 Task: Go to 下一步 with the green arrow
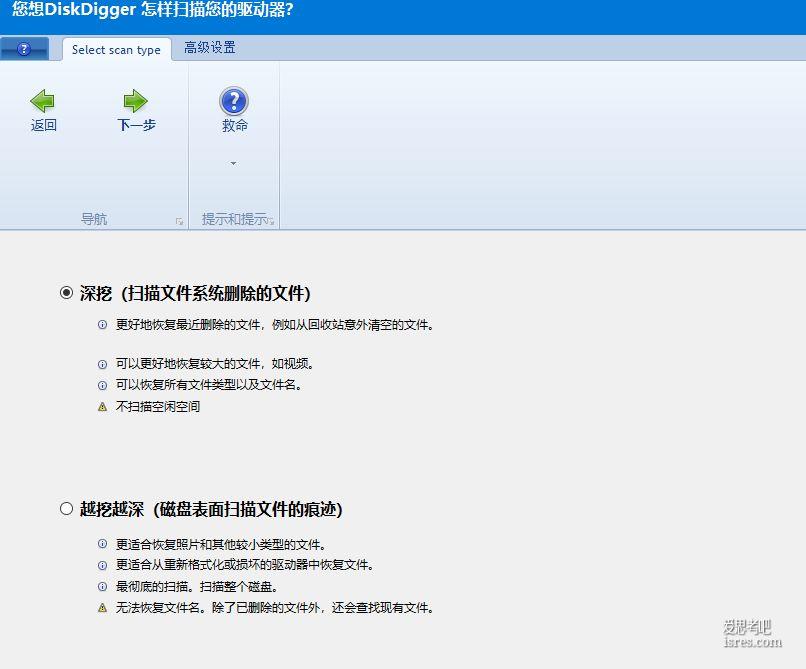(x=136, y=101)
